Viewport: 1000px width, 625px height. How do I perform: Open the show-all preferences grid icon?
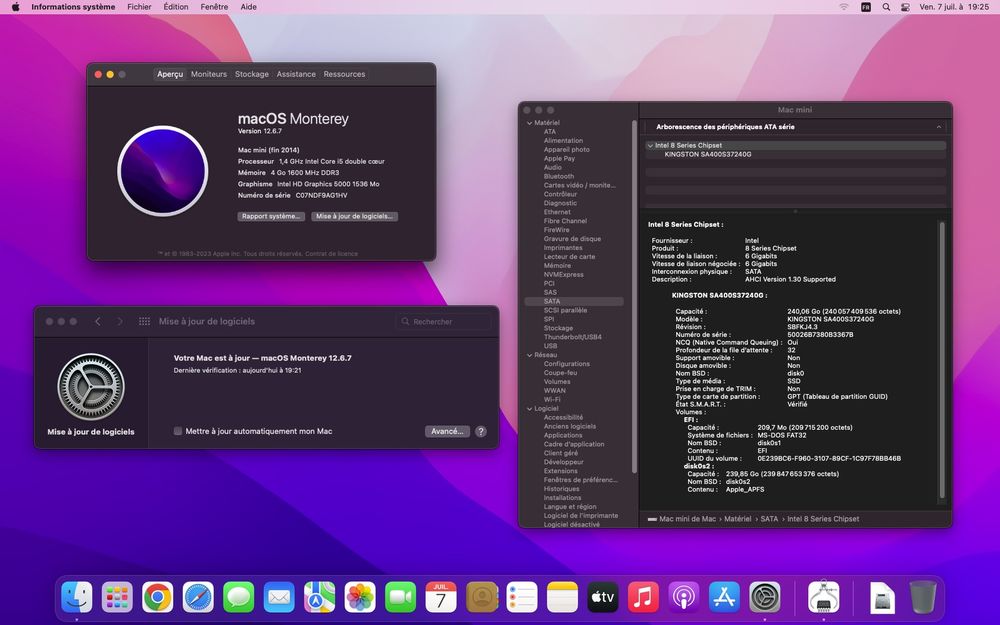click(145, 322)
